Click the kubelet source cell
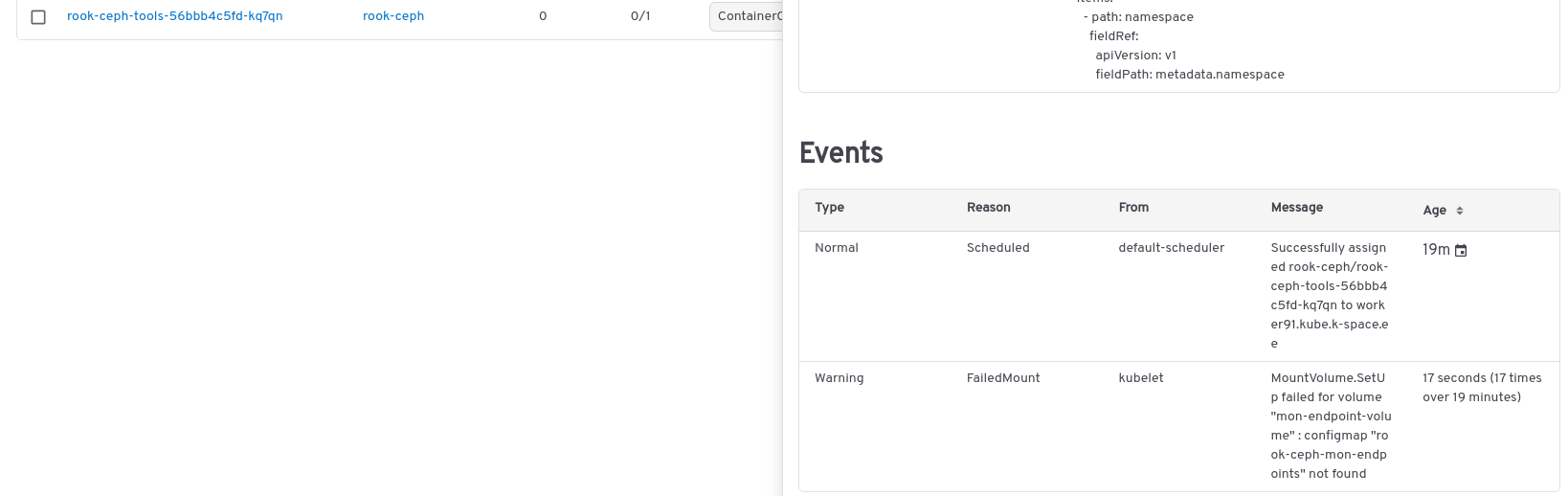 tap(1141, 378)
